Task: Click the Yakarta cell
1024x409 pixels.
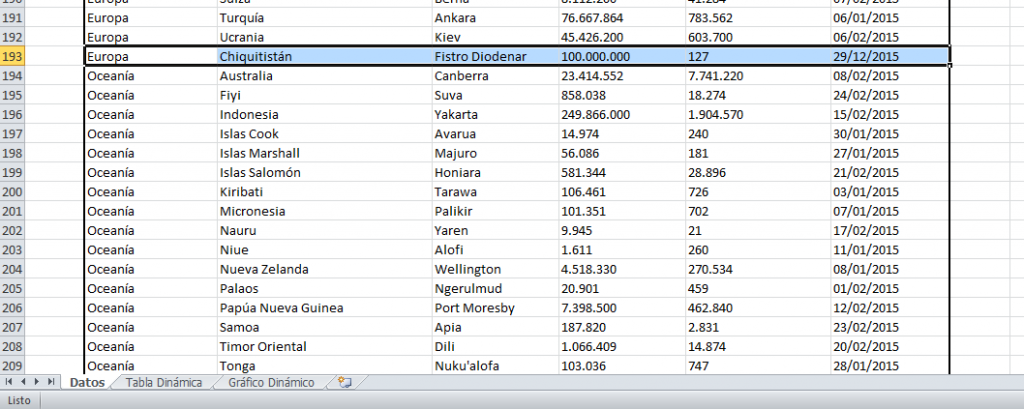Action: point(495,114)
